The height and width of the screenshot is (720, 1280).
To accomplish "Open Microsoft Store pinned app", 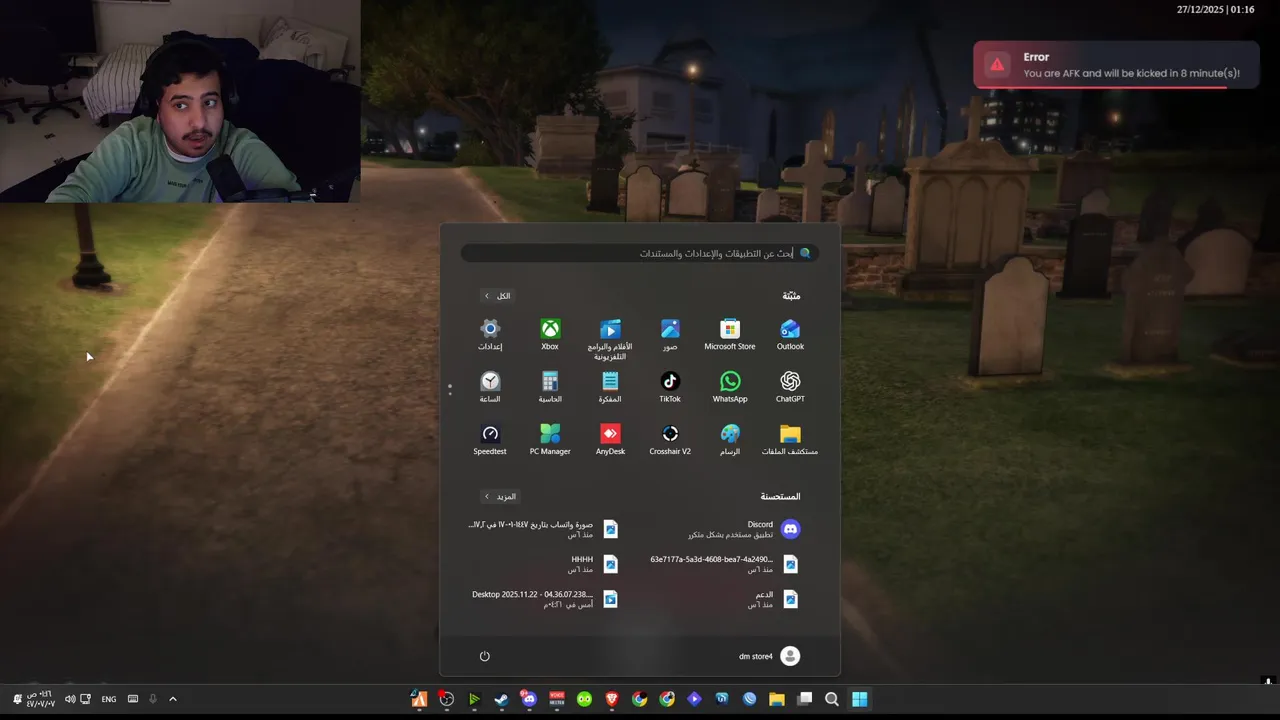I will (730, 335).
